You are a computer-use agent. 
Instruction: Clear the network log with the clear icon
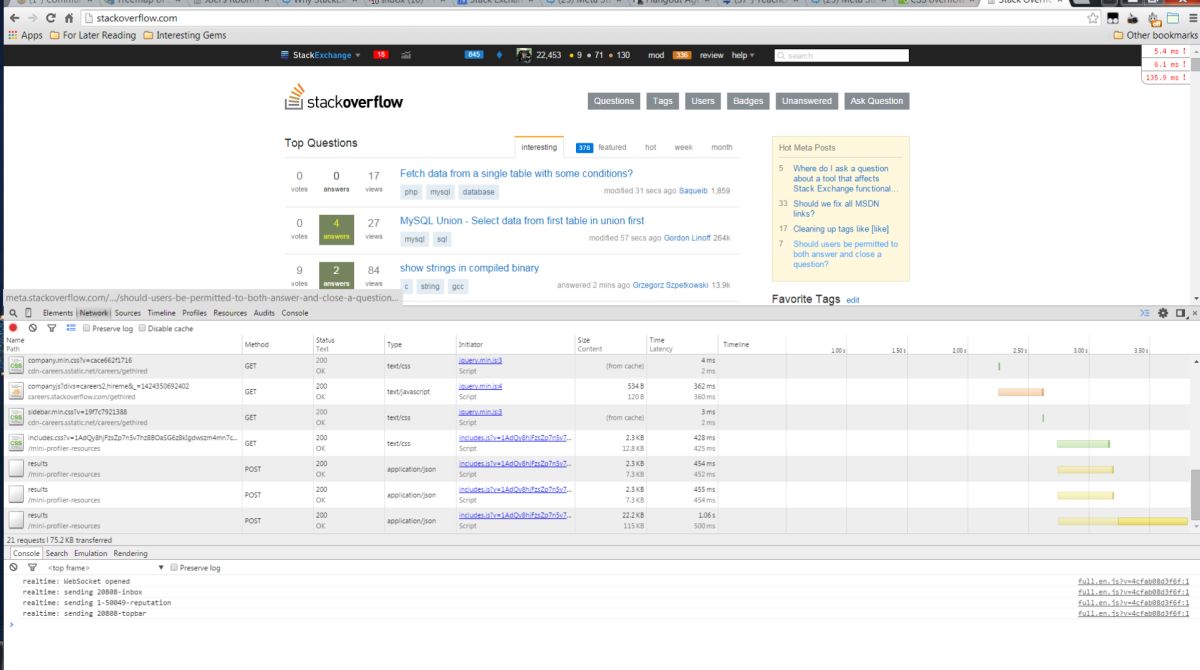33,328
